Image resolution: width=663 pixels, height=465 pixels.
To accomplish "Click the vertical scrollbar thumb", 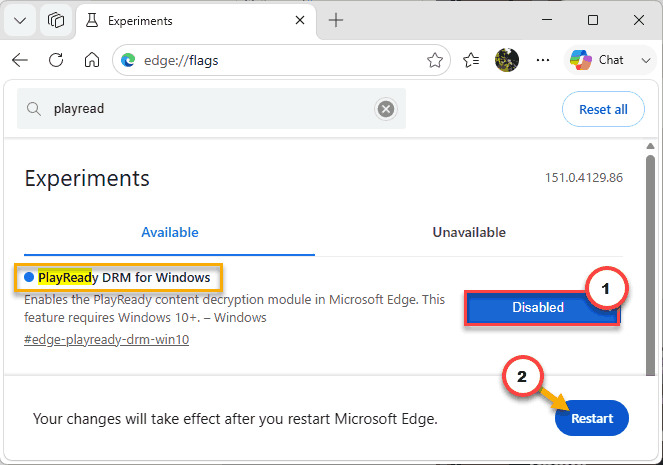I will coord(650,265).
